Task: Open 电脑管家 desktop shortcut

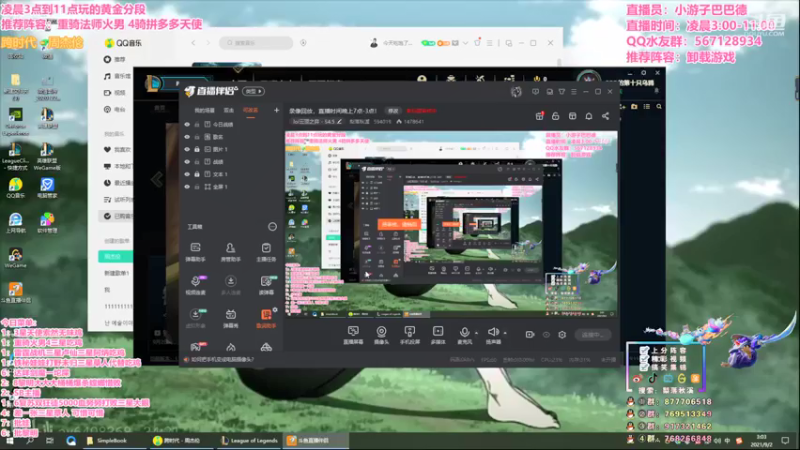Action: coord(47,188)
